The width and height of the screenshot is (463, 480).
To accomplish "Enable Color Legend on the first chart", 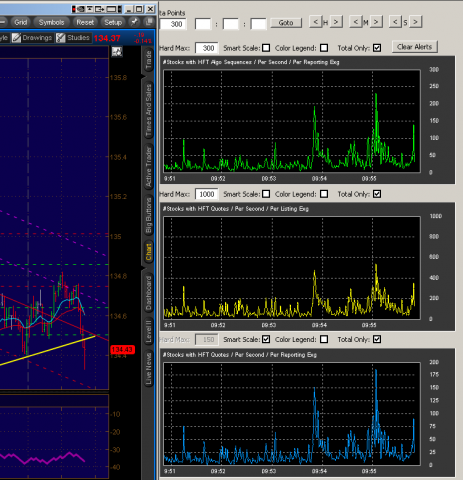I will click(324, 48).
